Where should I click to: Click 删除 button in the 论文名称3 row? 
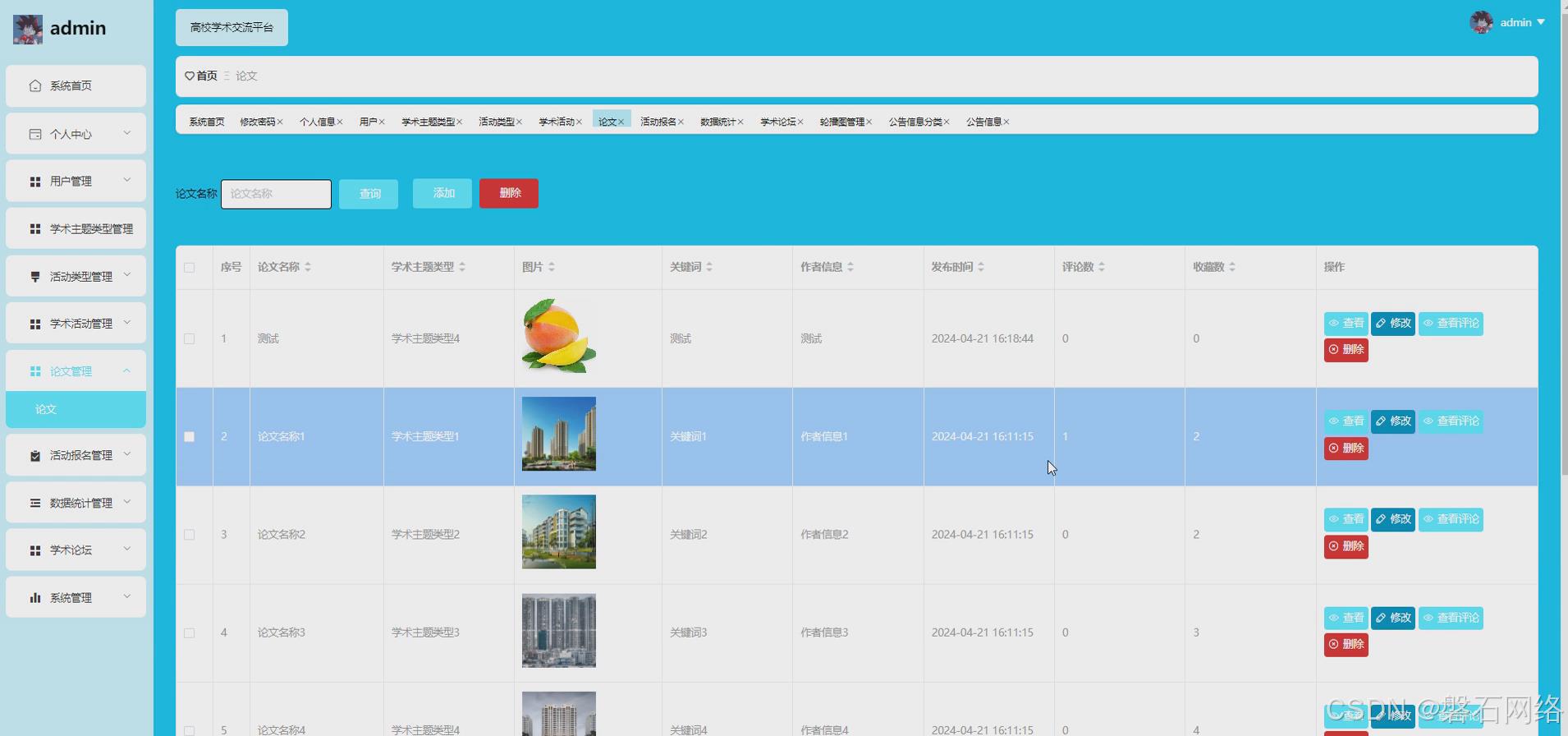(1346, 644)
